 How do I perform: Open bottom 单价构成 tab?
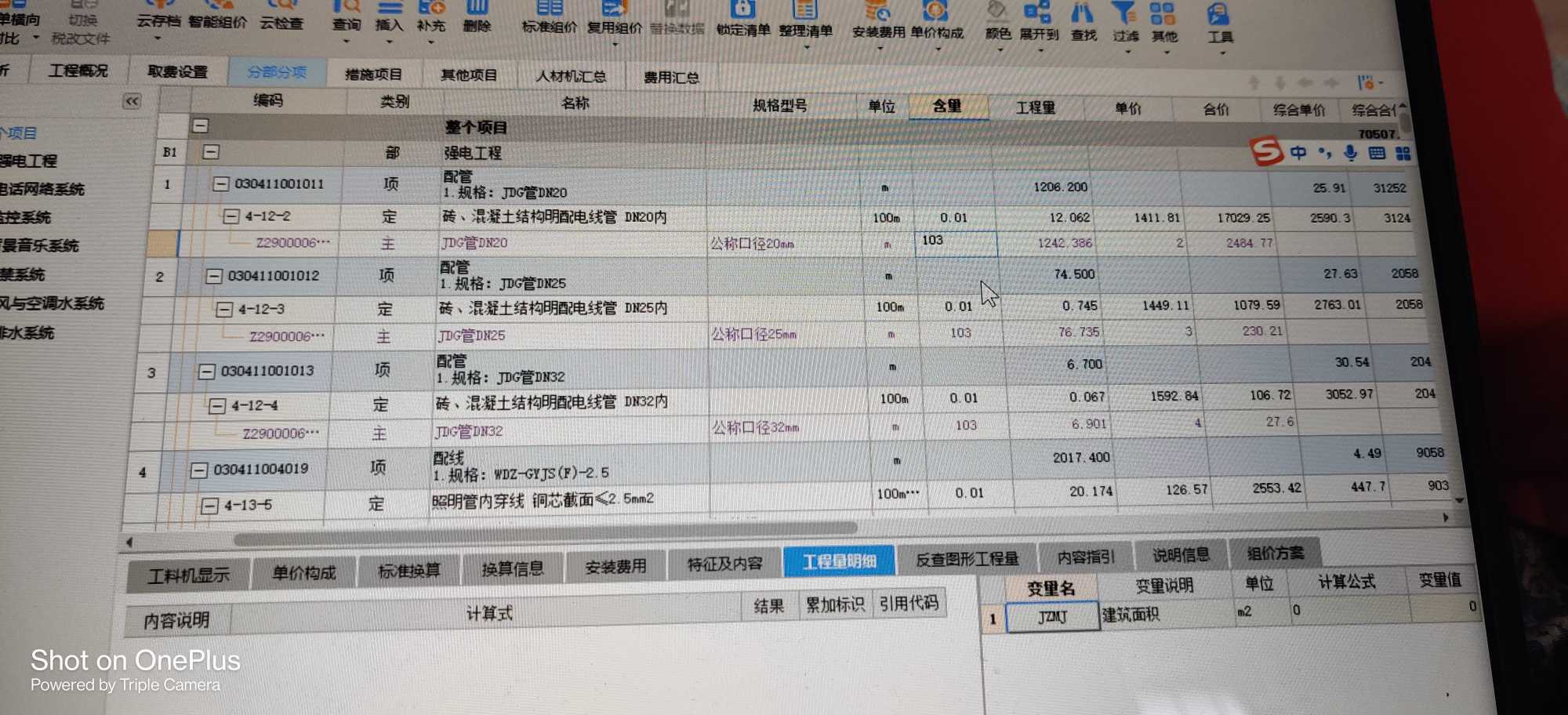303,573
